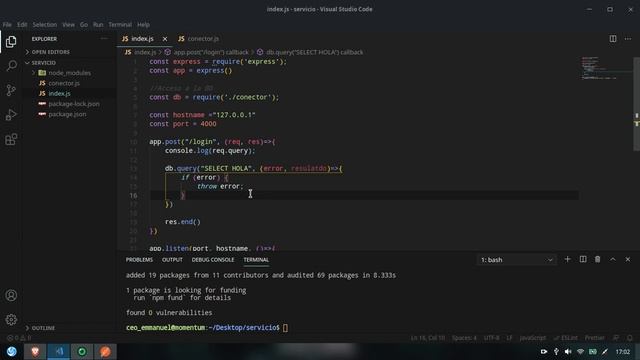Open the Manage gear icon
Image resolution: width=640 pixels, height=360 pixels.
pos(11,320)
